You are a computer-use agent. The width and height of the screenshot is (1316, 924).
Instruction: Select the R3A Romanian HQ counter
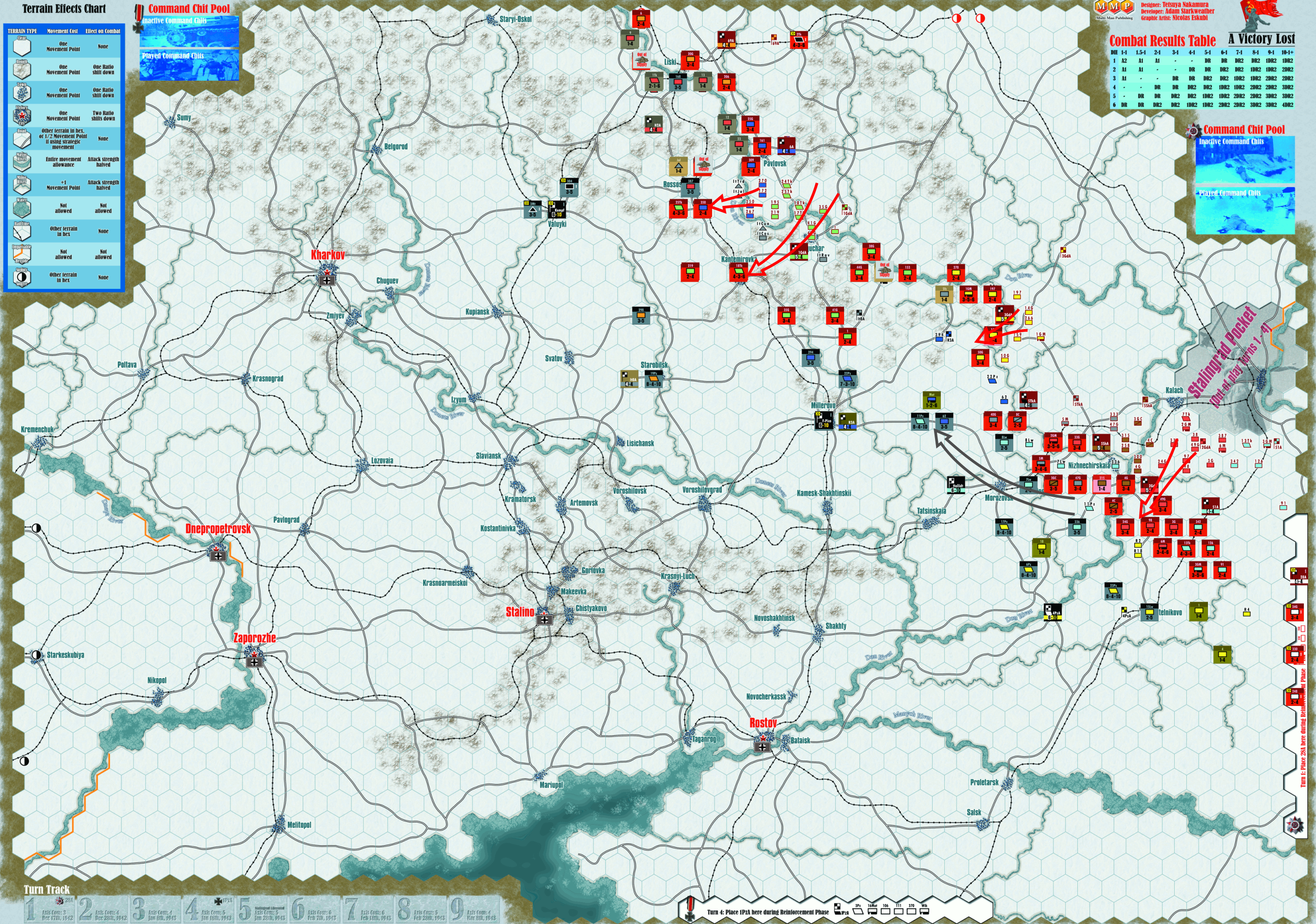847,422
